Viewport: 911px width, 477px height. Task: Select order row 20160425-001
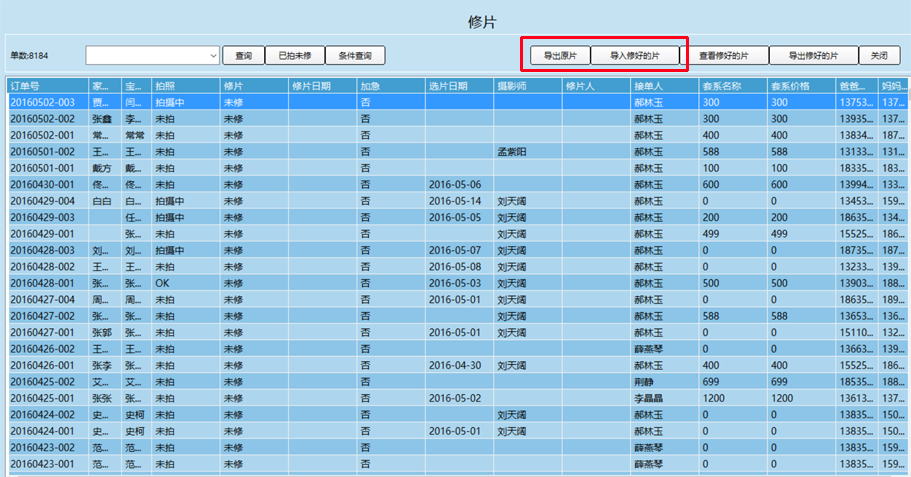pyautogui.click(x=457, y=399)
